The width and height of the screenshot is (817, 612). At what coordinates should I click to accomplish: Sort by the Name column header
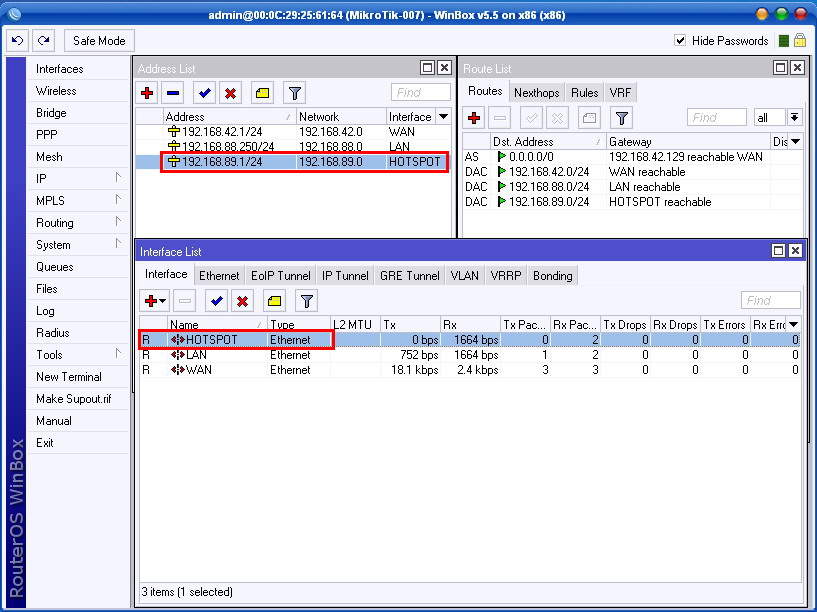click(217, 324)
